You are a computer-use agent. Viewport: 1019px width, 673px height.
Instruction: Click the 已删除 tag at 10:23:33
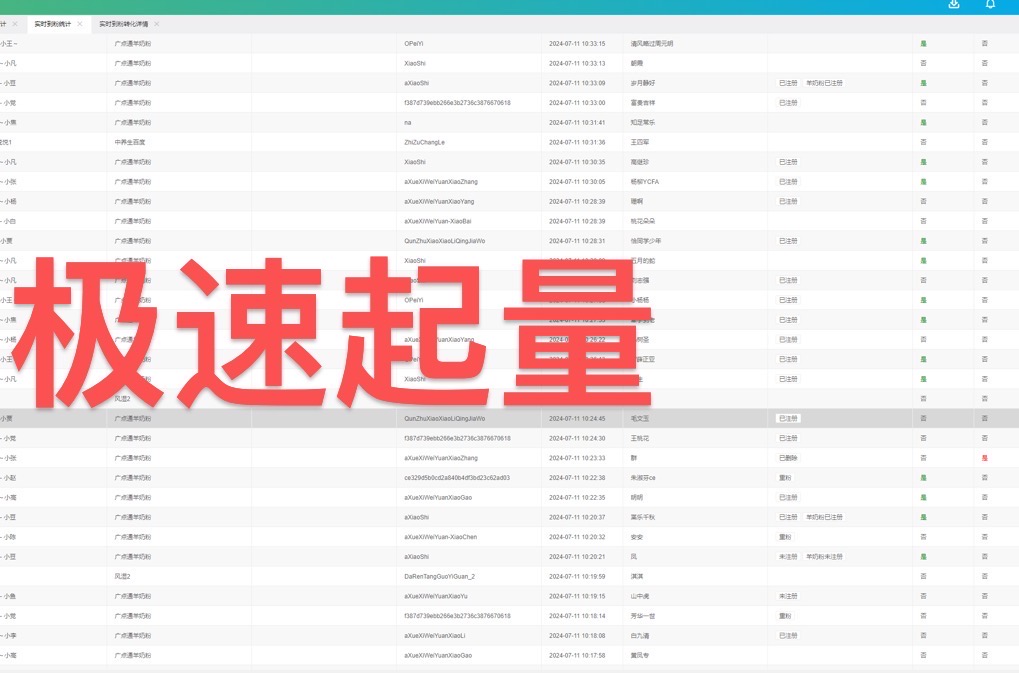[788, 458]
